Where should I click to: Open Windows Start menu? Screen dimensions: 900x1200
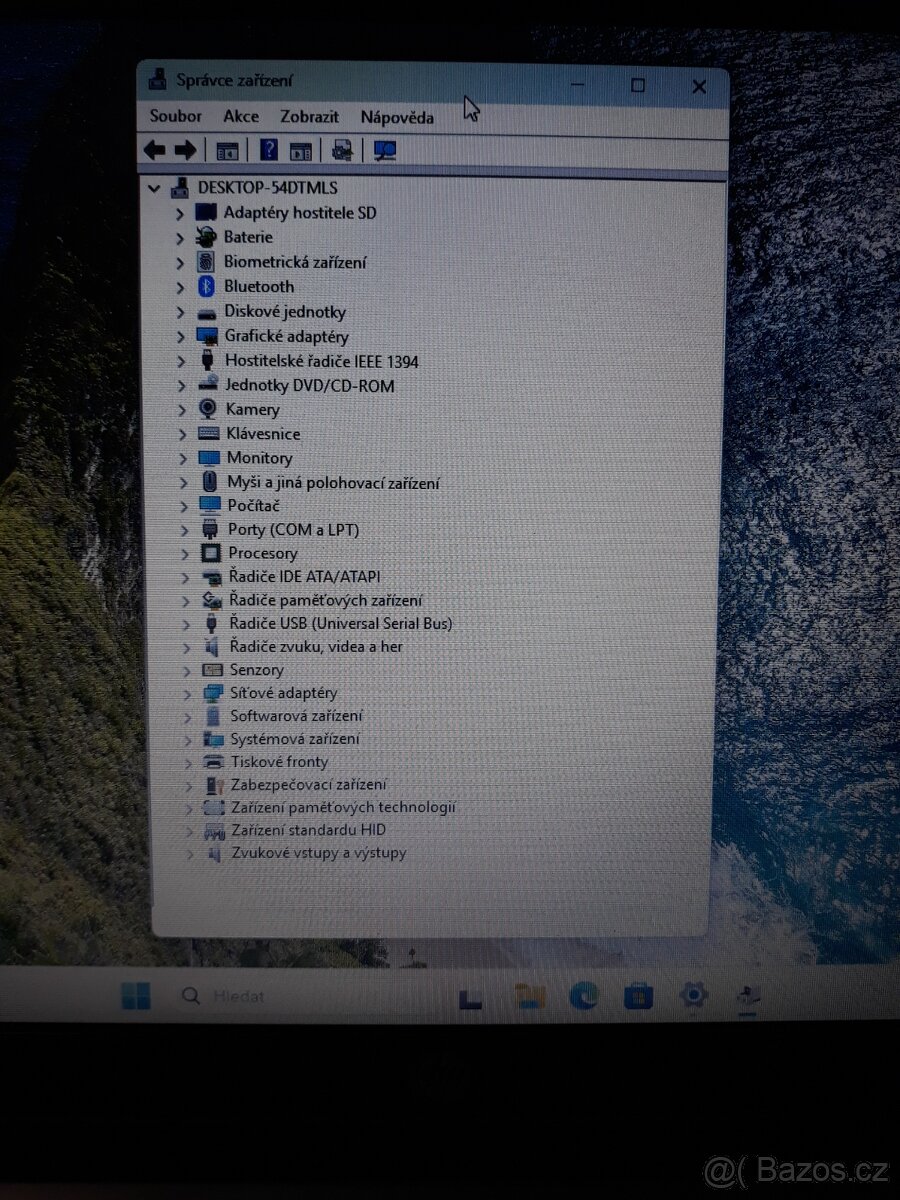click(x=135, y=996)
